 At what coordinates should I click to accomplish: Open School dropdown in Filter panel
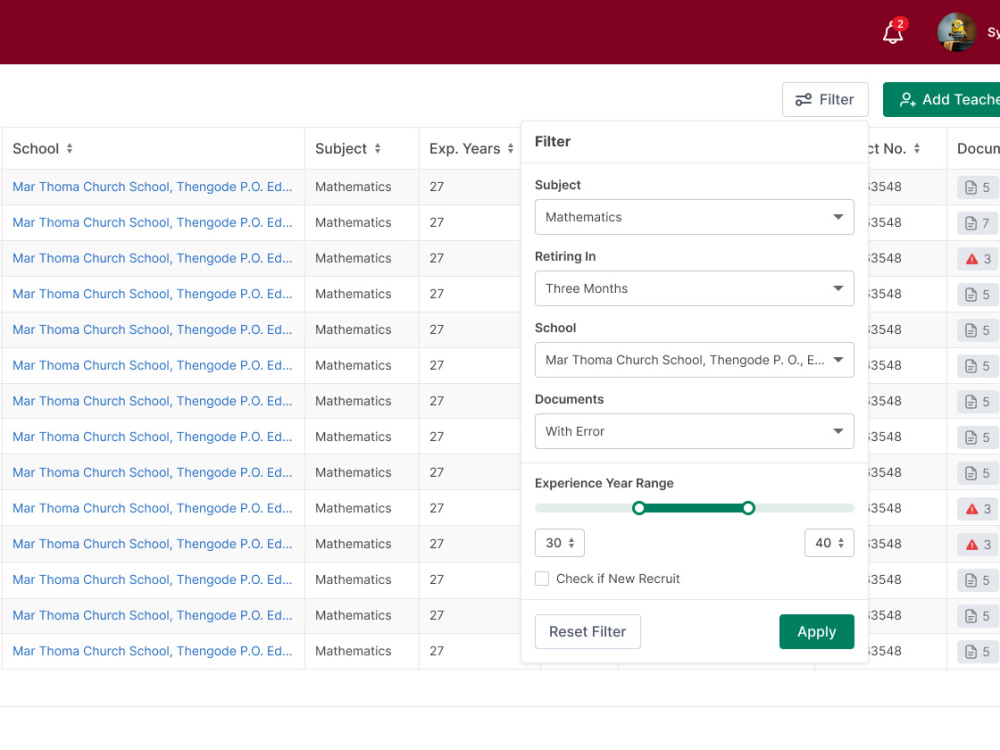click(694, 360)
